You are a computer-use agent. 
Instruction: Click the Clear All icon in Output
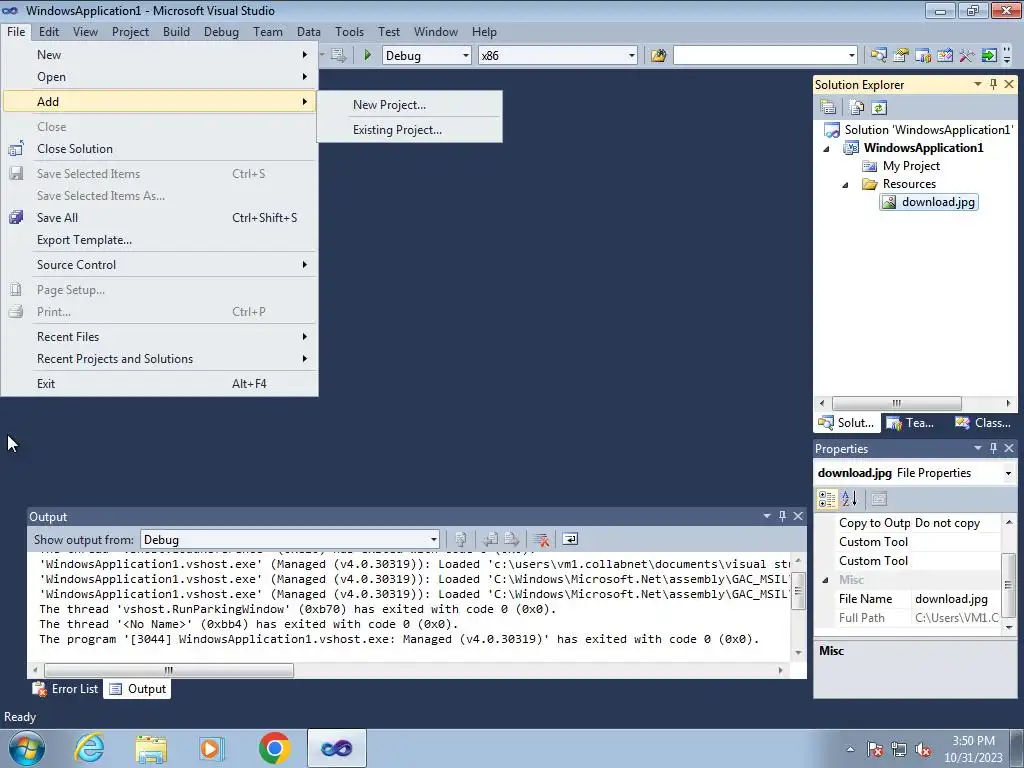coord(541,539)
